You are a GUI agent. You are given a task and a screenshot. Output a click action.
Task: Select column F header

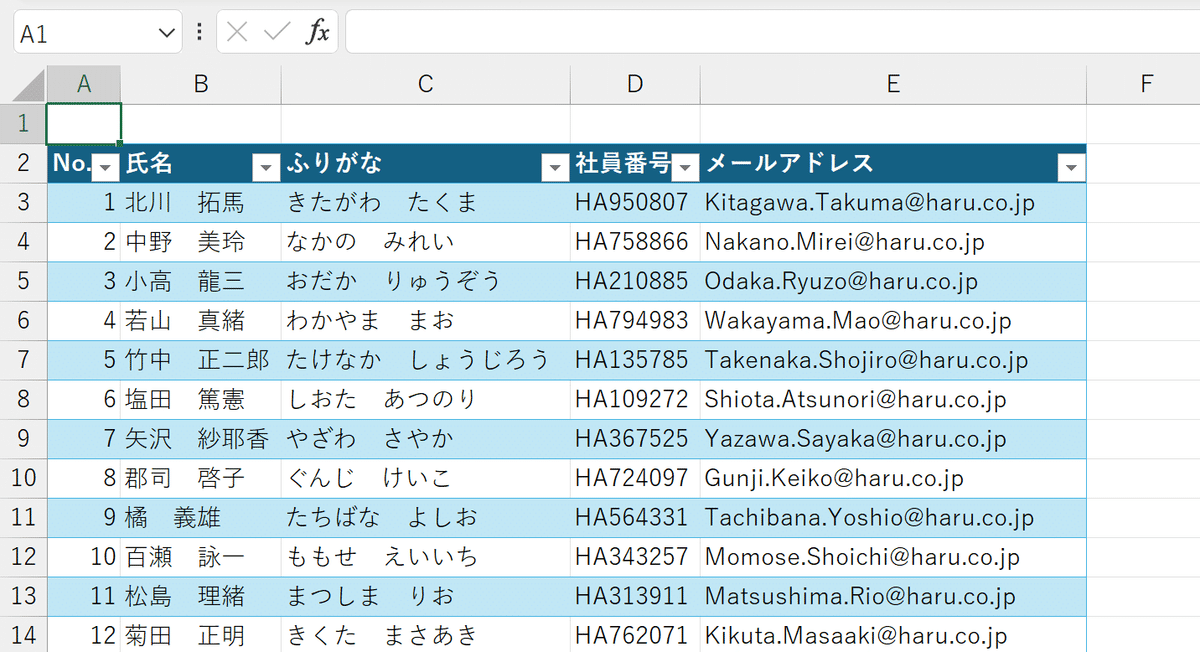[x=1145, y=84]
